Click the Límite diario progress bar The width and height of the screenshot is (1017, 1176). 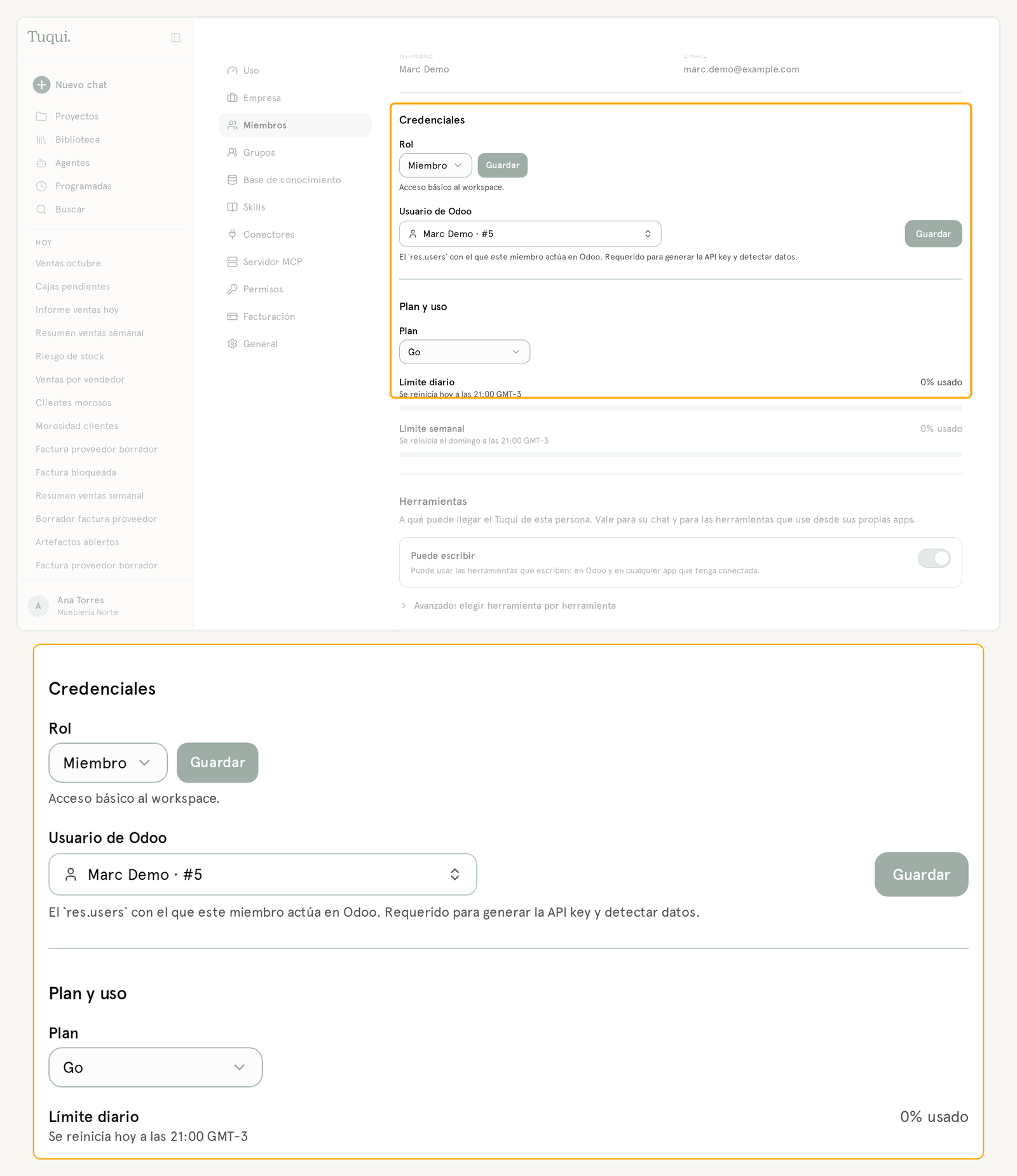pyautogui.click(x=681, y=407)
